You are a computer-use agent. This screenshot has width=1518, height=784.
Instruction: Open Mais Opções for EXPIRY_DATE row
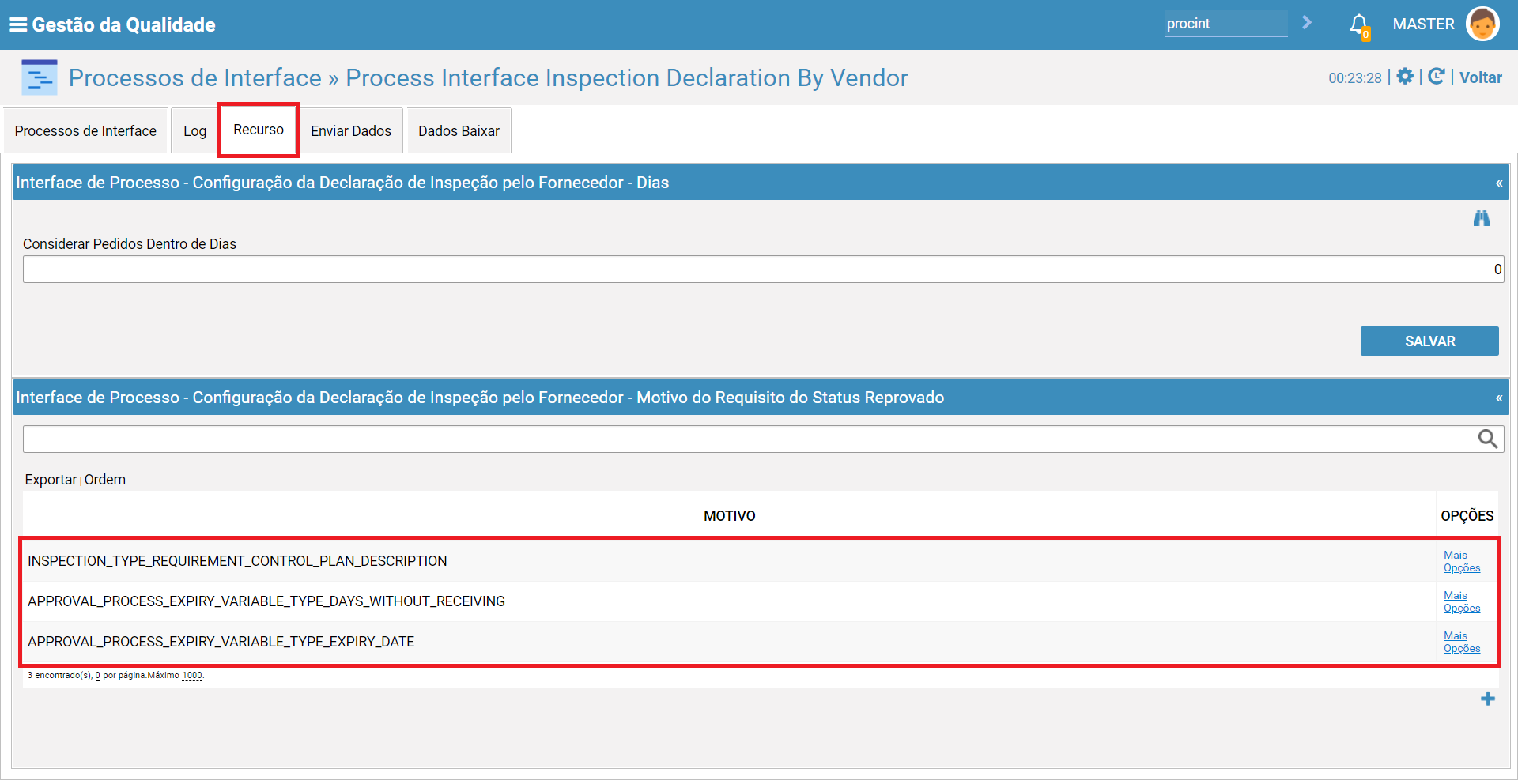tap(1462, 642)
